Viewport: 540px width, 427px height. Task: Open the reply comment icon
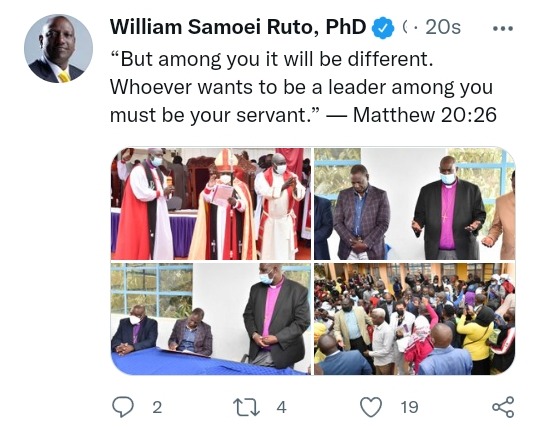coord(123,407)
